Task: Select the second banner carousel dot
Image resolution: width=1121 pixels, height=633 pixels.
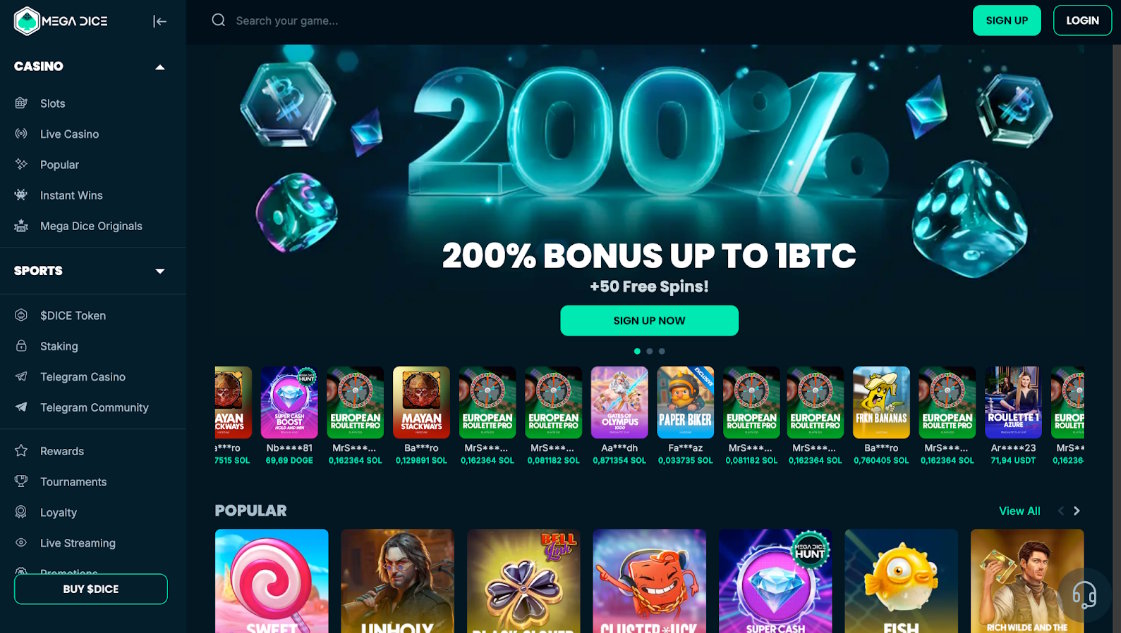Action: (x=649, y=351)
